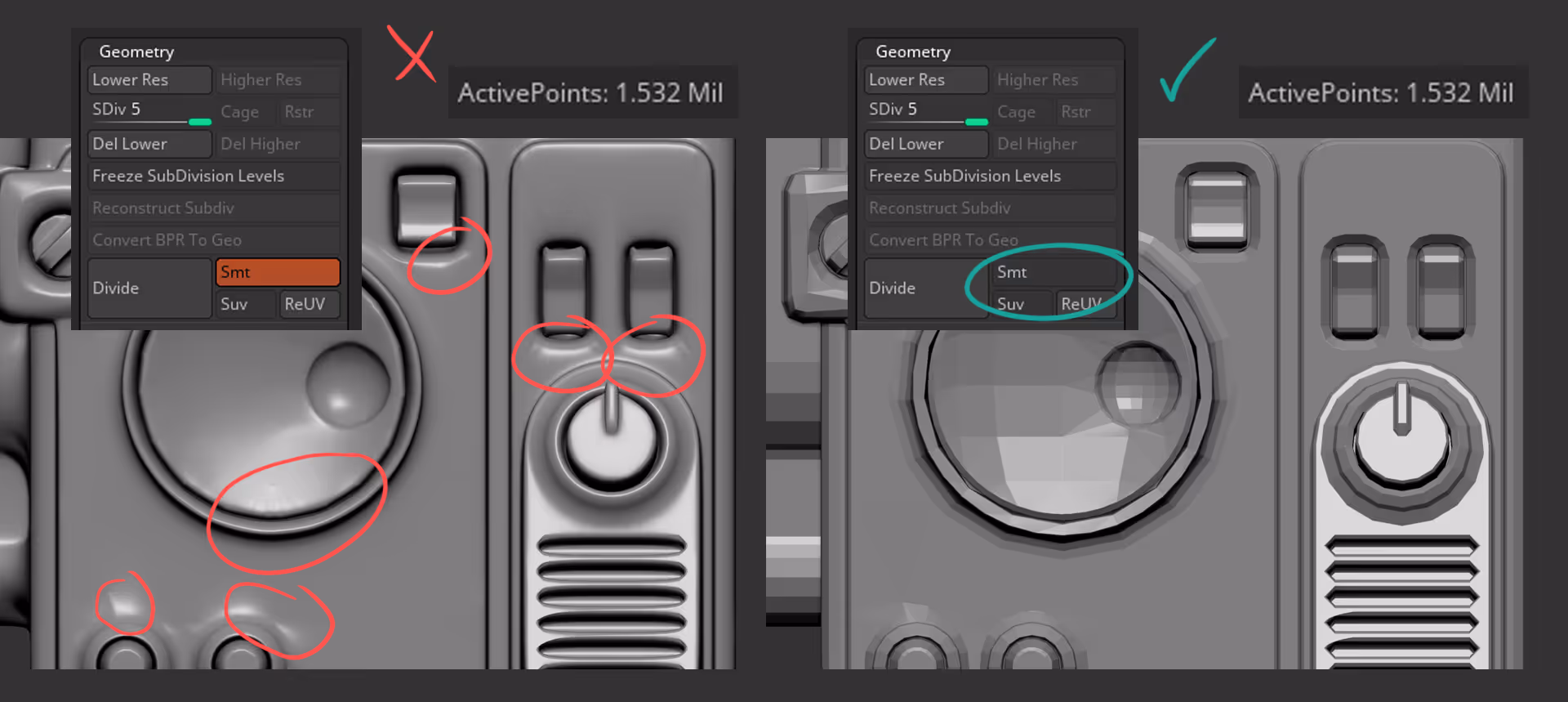This screenshot has width=1568, height=702.
Task: Click Lower Res in the right panel
Action: [x=926, y=80]
